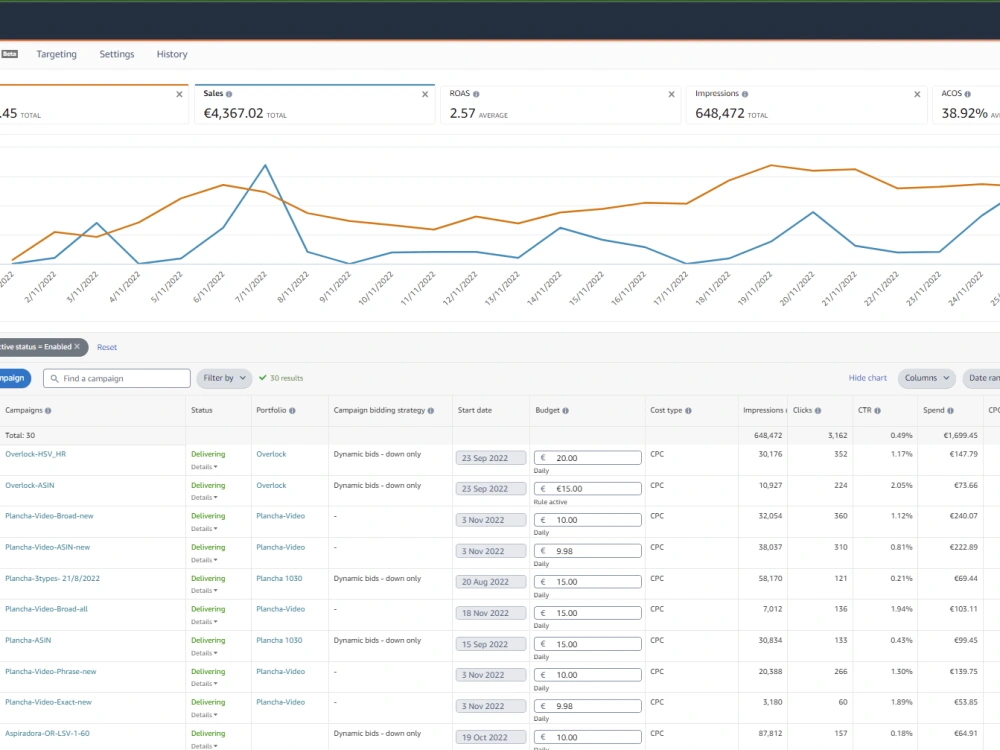Open the Overlock-ASIN campaign
The width and height of the screenshot is (1000, 750).
(x=30, y=485)
